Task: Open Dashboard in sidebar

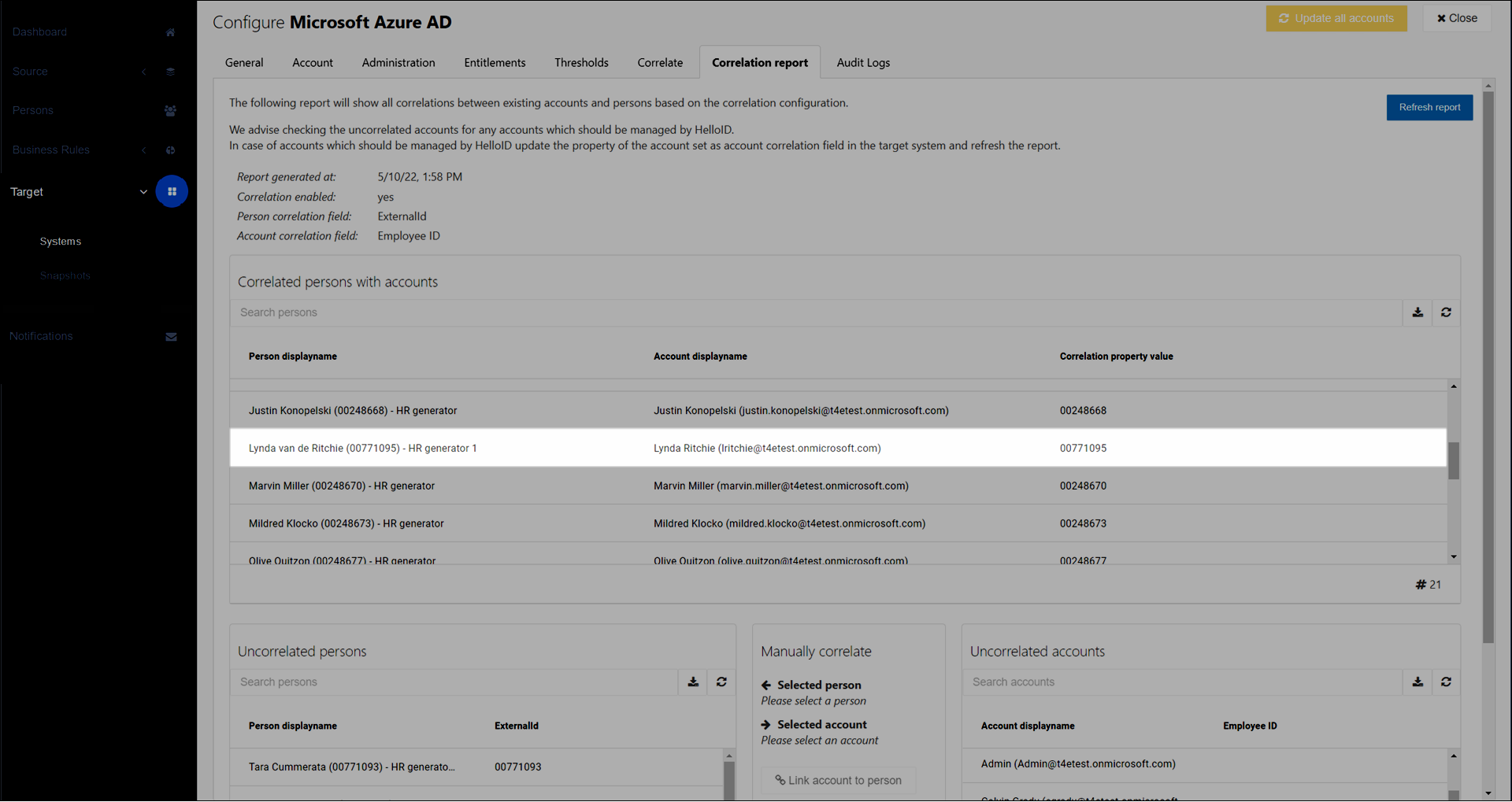Action: click(39, 32)
